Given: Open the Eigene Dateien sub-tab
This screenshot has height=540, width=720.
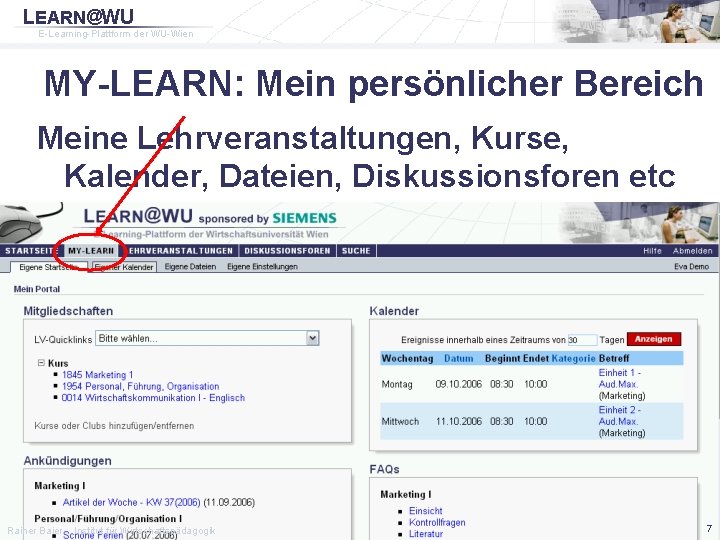Looking at the screenshot, I should coord(190,266).
